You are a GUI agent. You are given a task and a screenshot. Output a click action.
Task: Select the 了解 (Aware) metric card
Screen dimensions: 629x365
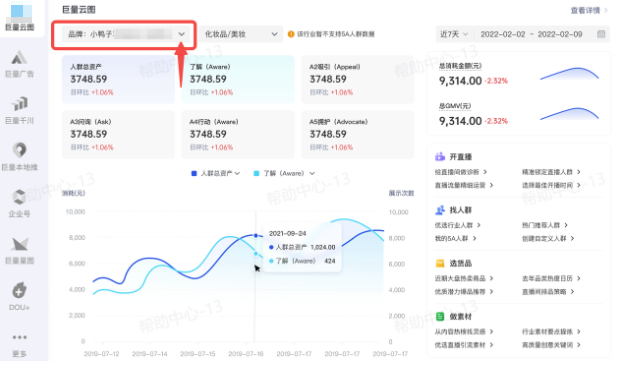(x=238, y=79)
